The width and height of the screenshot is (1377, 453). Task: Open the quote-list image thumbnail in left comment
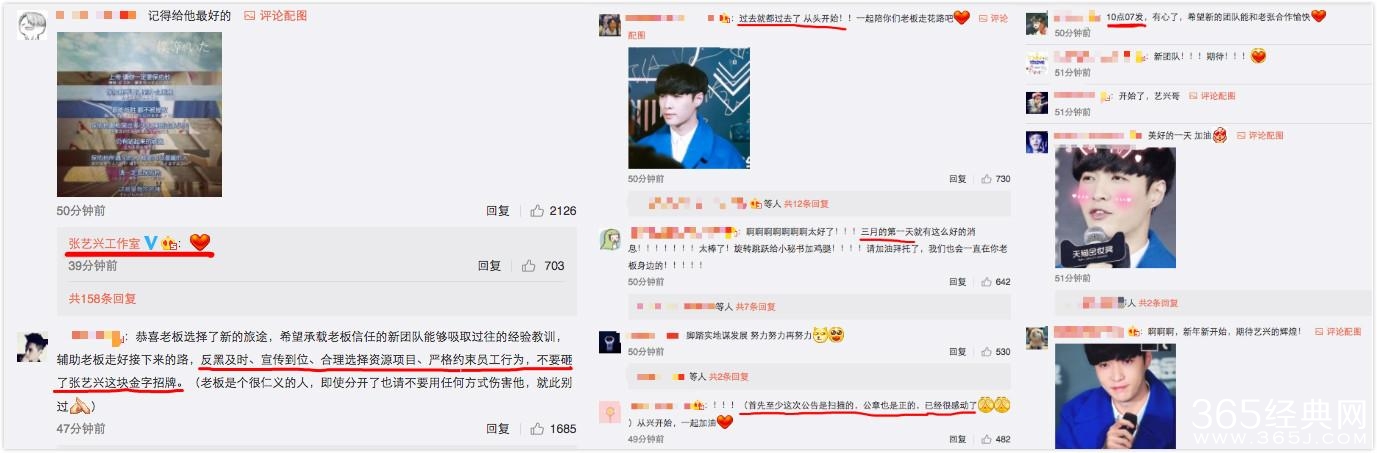(139, 114)
